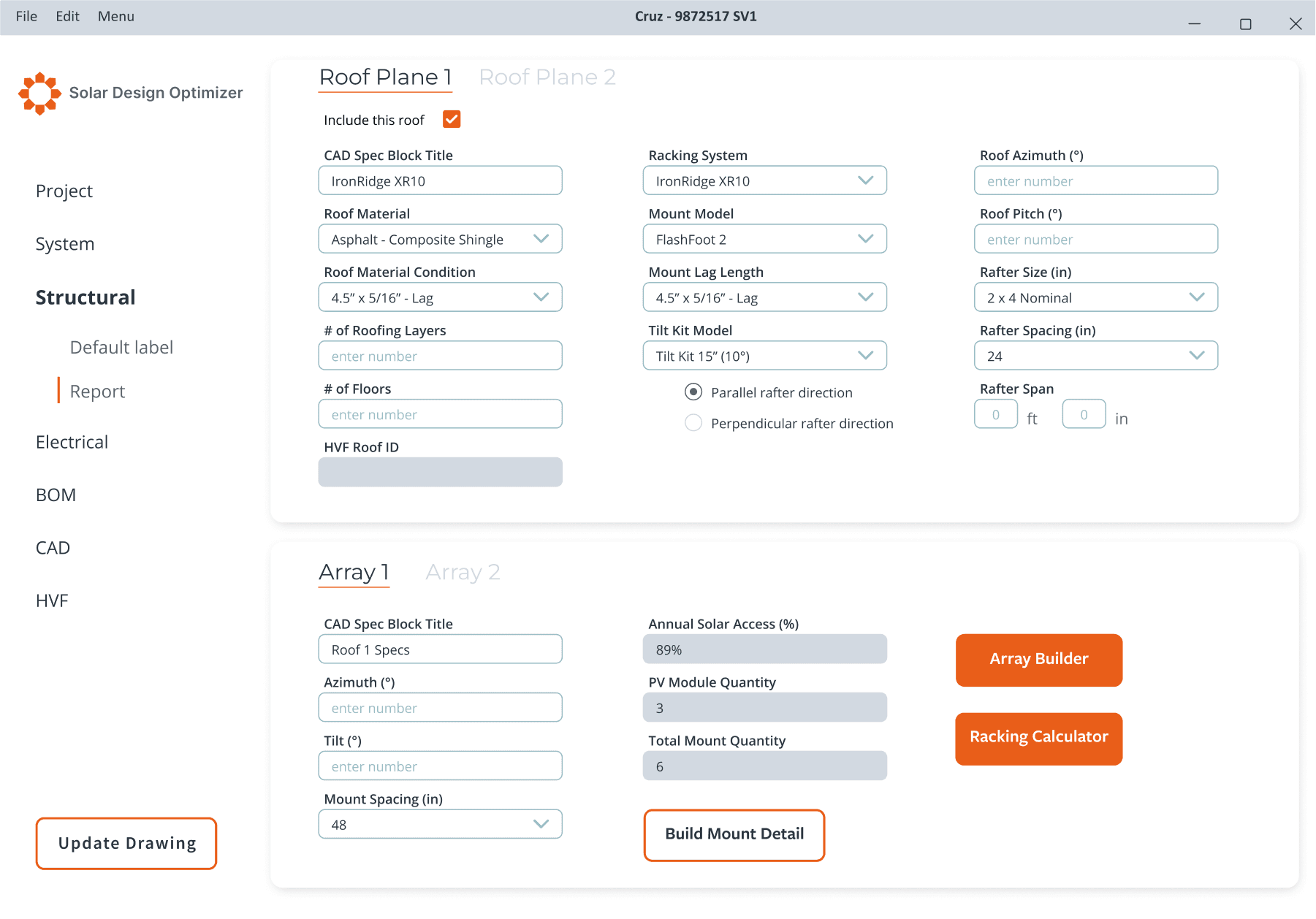Open the Tilt Kit Model dropdown
Image resolution: width=1316 pixels, height=919 pixels.
(x=764, y=356)
